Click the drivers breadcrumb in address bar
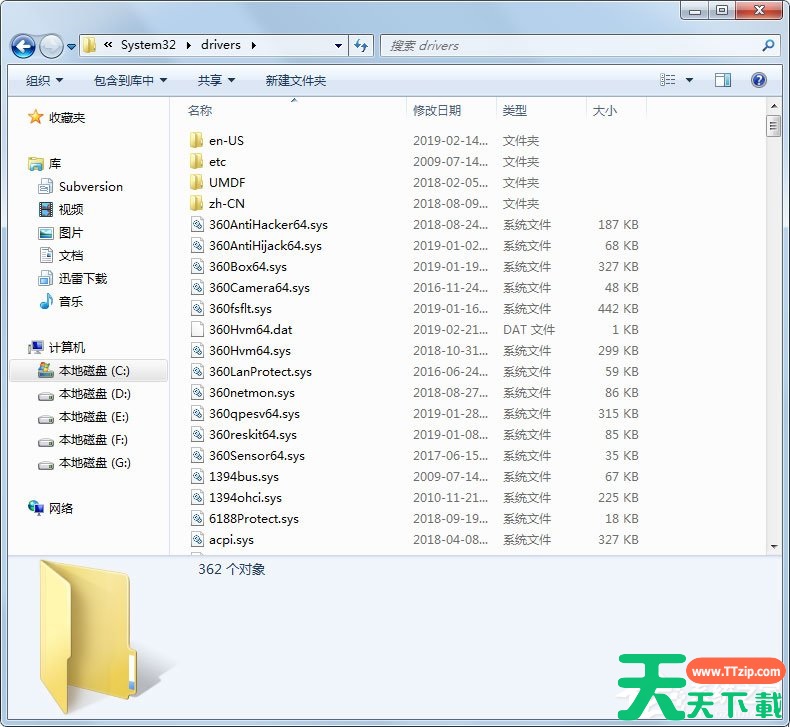The width and height of the screenshot is (790, 727). pyautogui.click(x=221, y=45)
